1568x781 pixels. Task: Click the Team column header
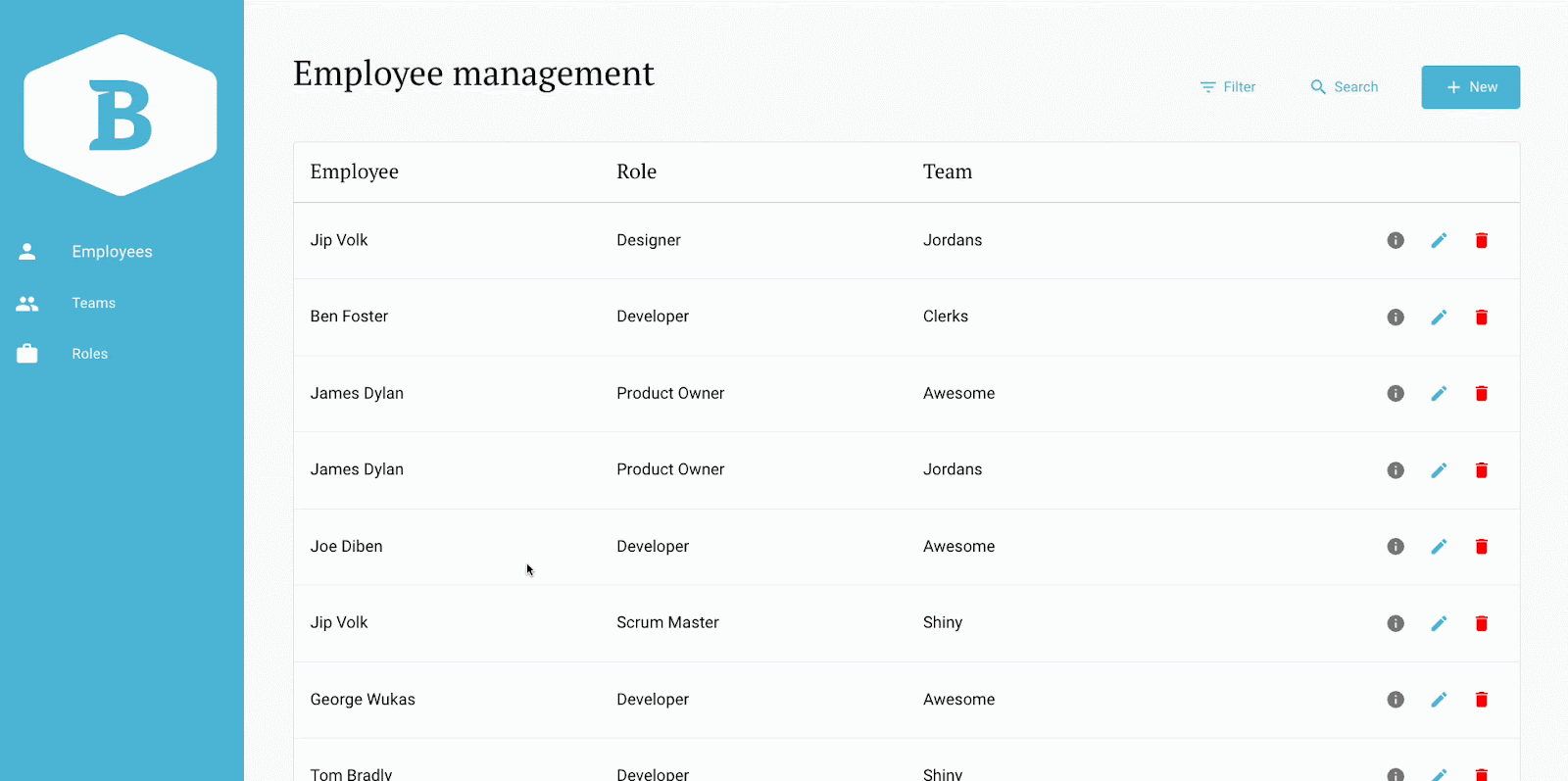[x=948, y=171]
